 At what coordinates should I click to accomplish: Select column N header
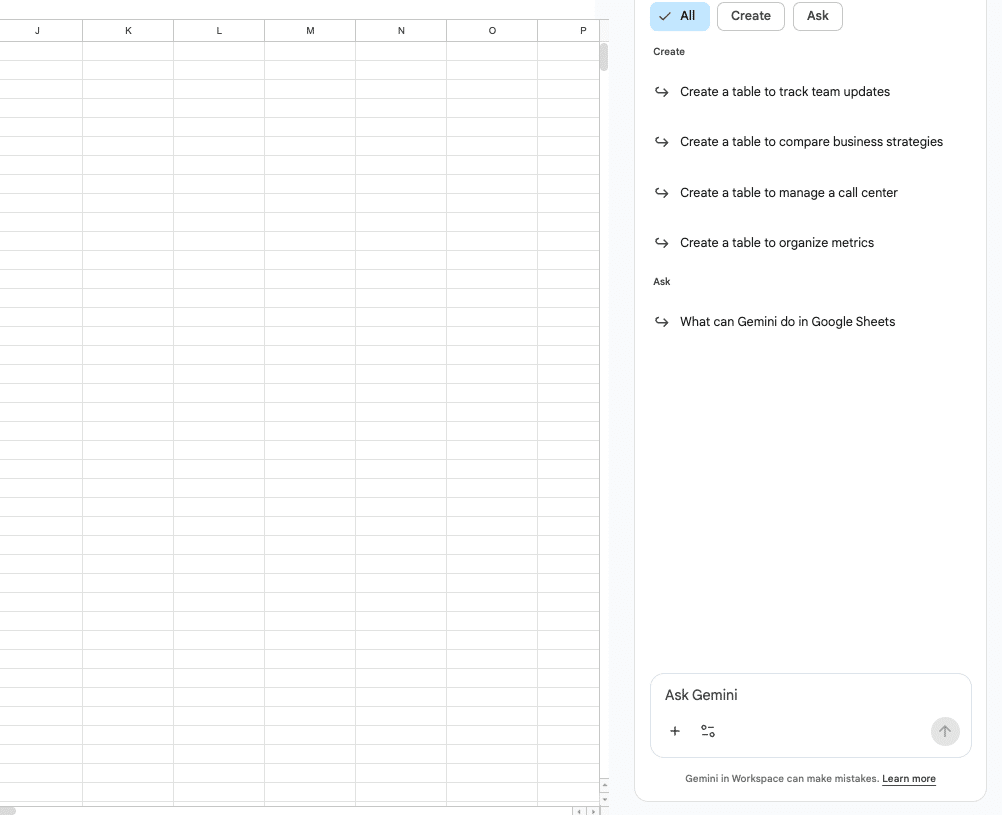tap(401, 31)
